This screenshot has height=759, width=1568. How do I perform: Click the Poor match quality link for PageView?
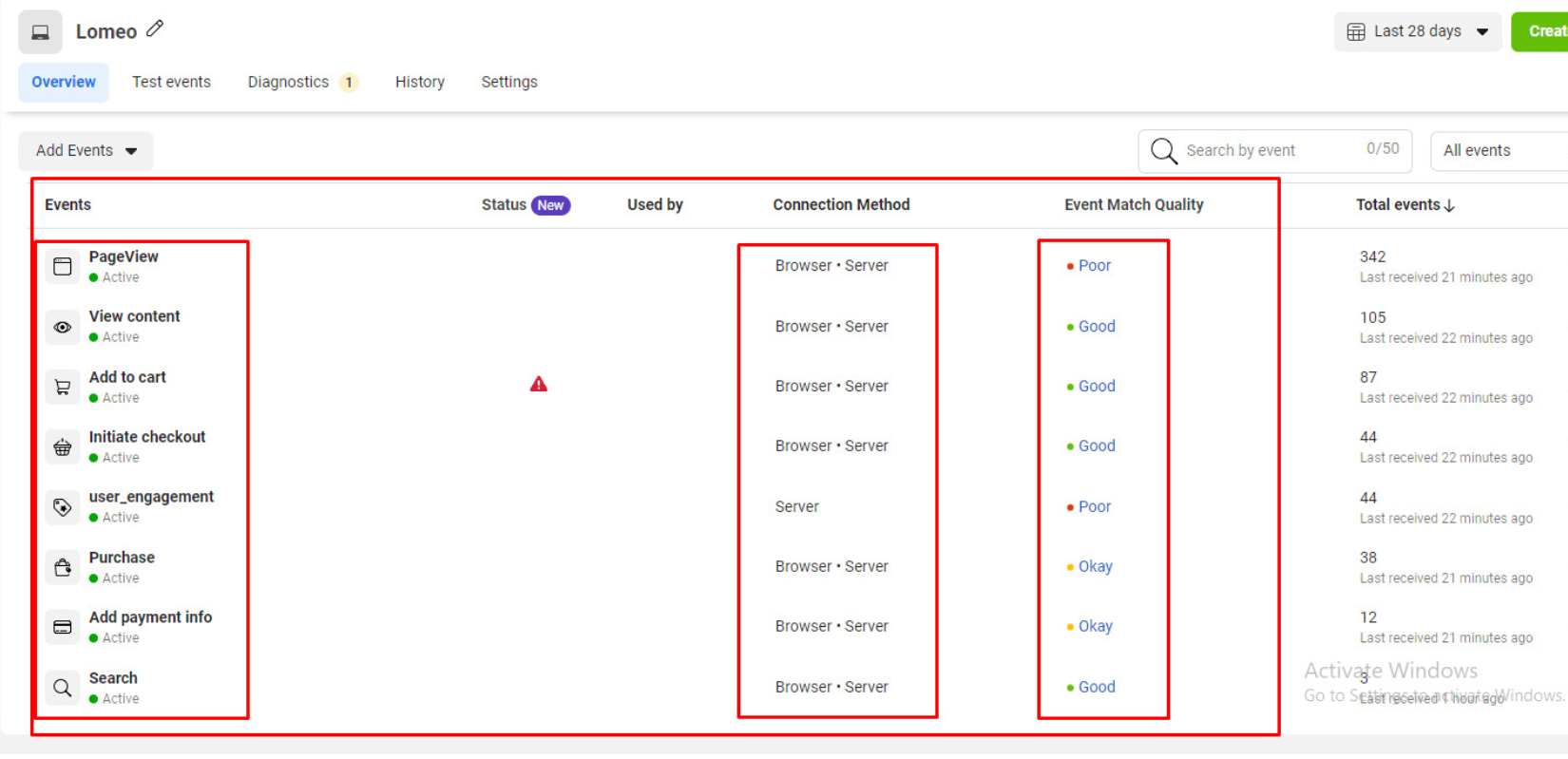point(1094,266)
